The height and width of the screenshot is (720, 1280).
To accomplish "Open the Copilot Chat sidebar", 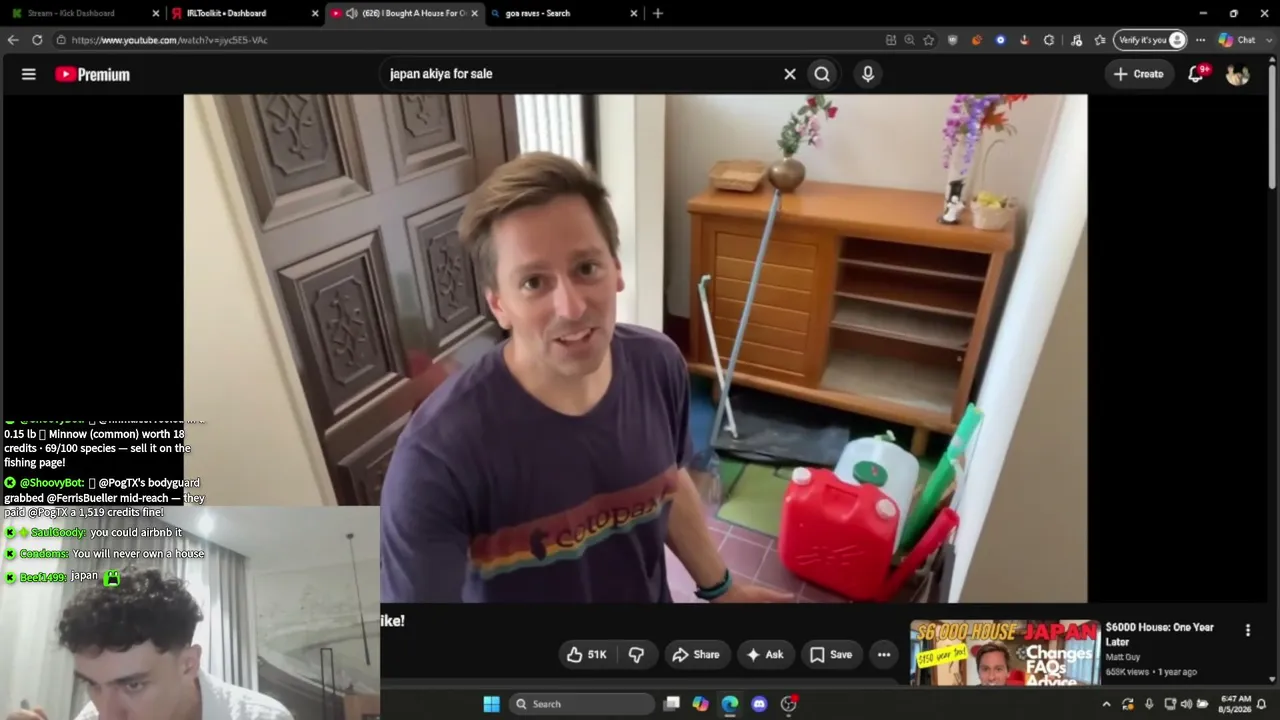I will click(1237, 40).
